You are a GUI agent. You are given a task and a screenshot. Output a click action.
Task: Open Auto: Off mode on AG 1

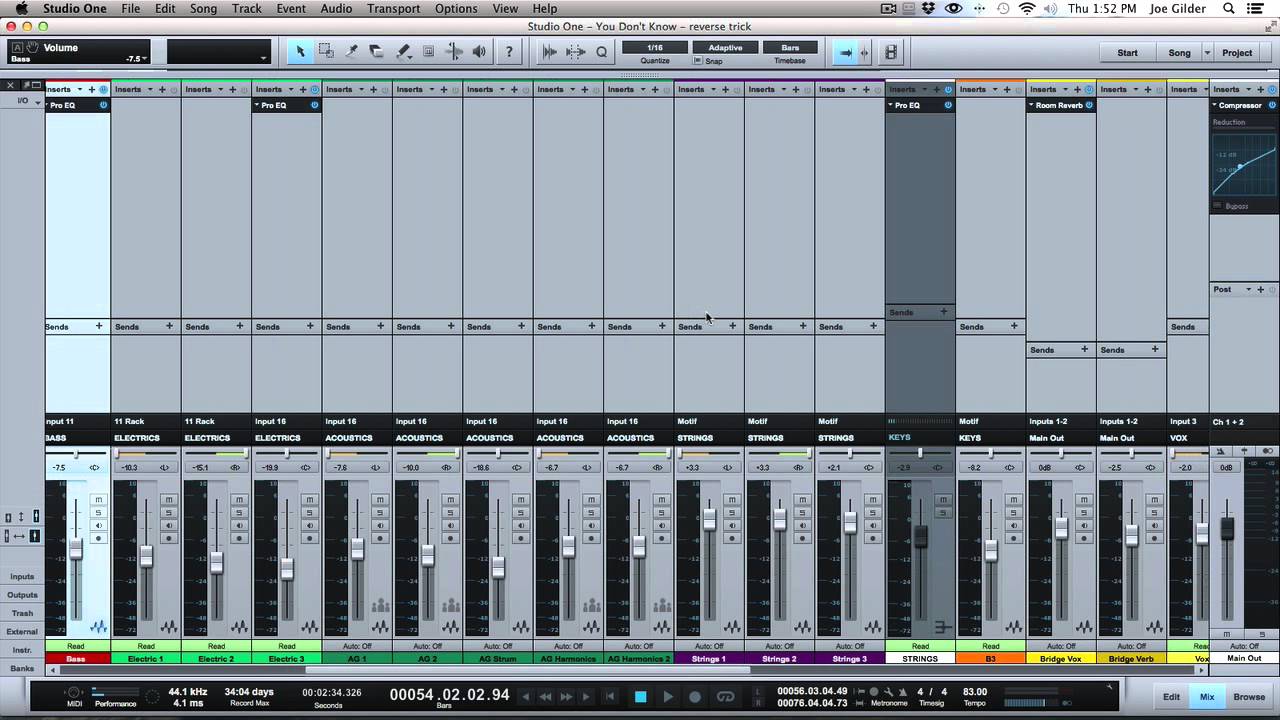tap(357, 646)
